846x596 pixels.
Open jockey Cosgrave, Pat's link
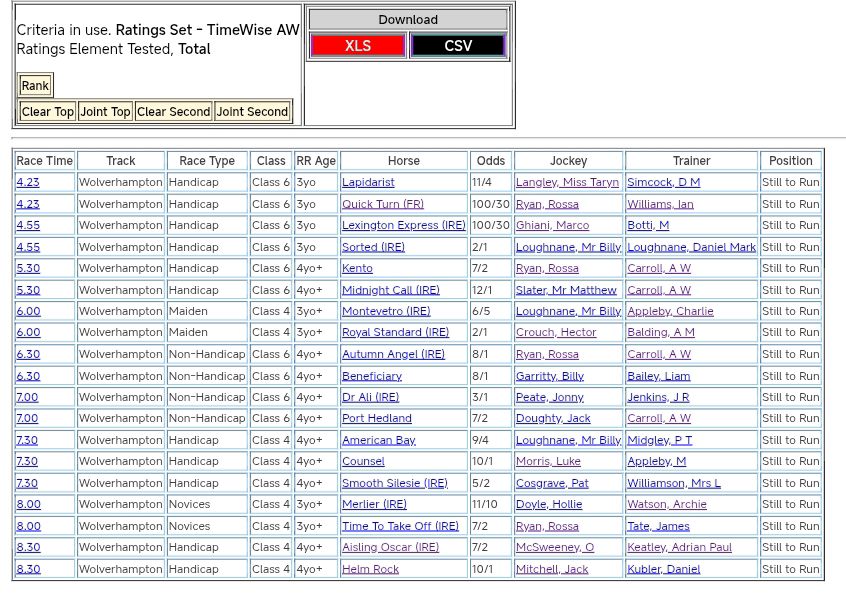pos(552,483)
